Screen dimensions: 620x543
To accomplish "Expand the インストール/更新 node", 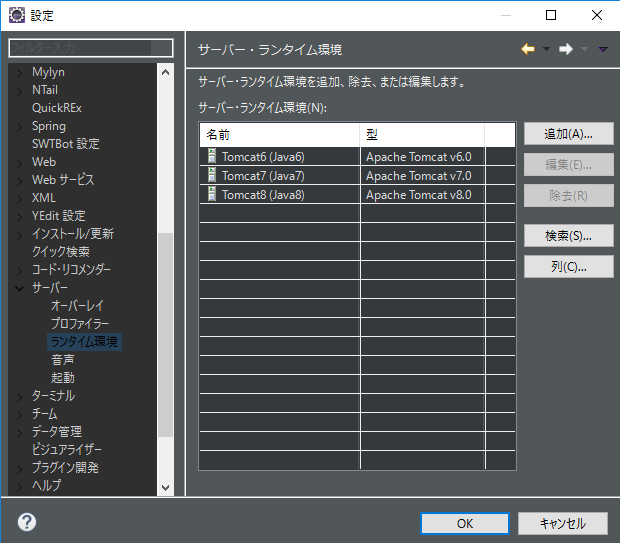I will point(19,235).
